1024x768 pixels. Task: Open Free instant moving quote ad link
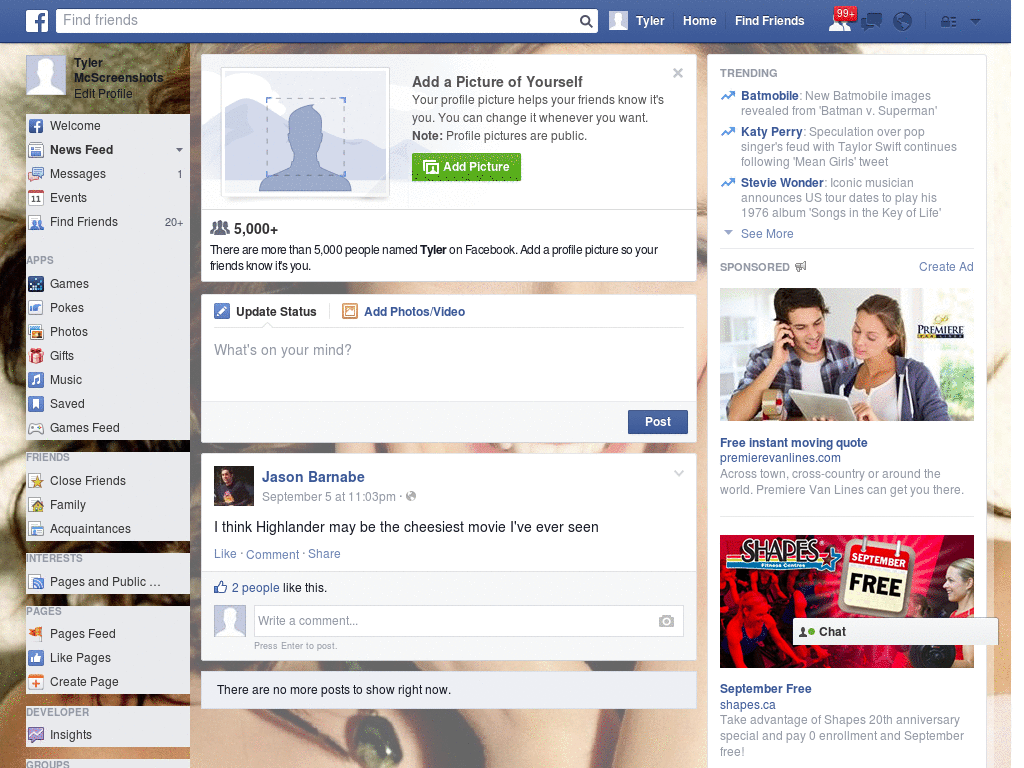click(793, 442)
